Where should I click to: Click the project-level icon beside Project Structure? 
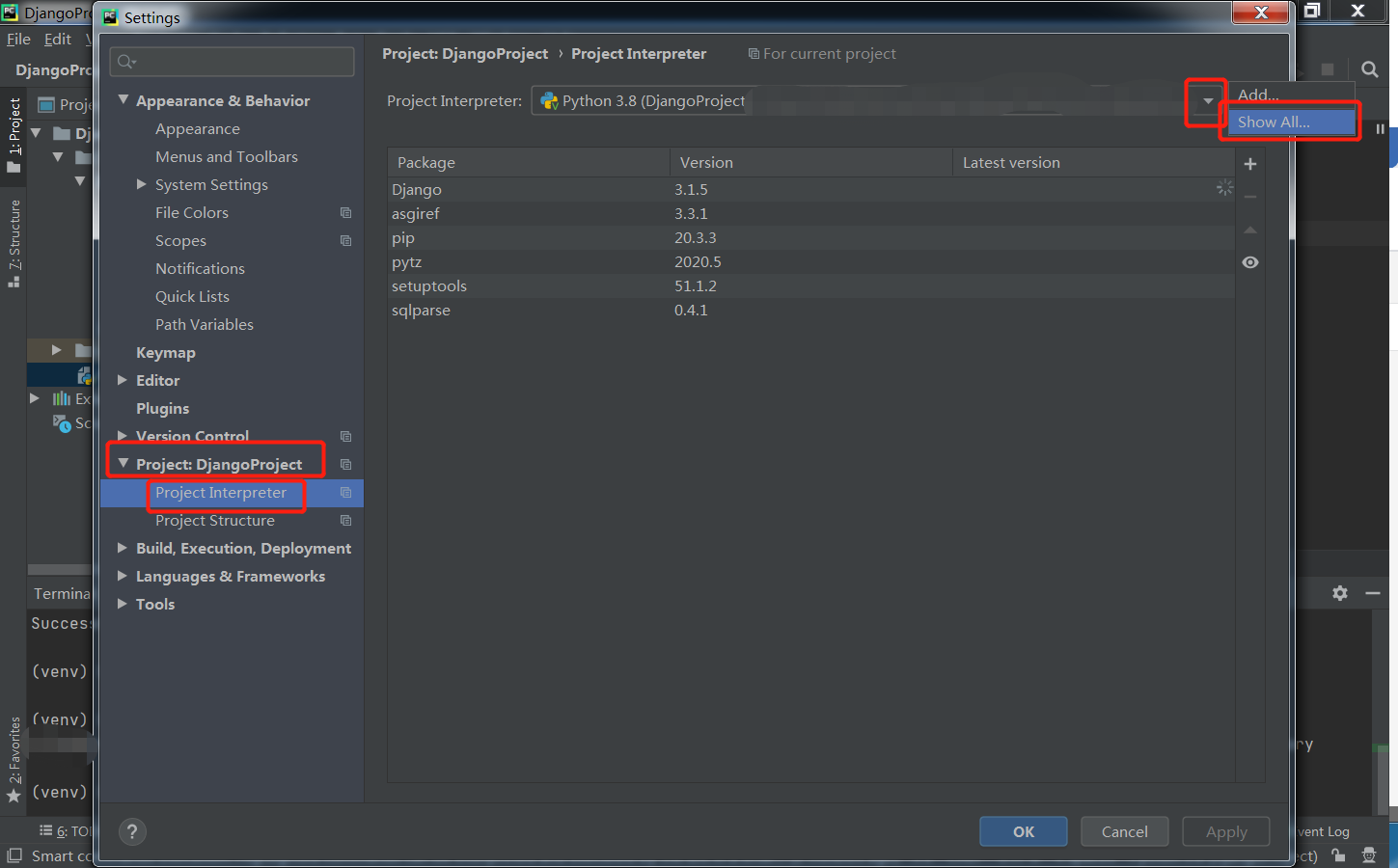click(x=345, y=520)
